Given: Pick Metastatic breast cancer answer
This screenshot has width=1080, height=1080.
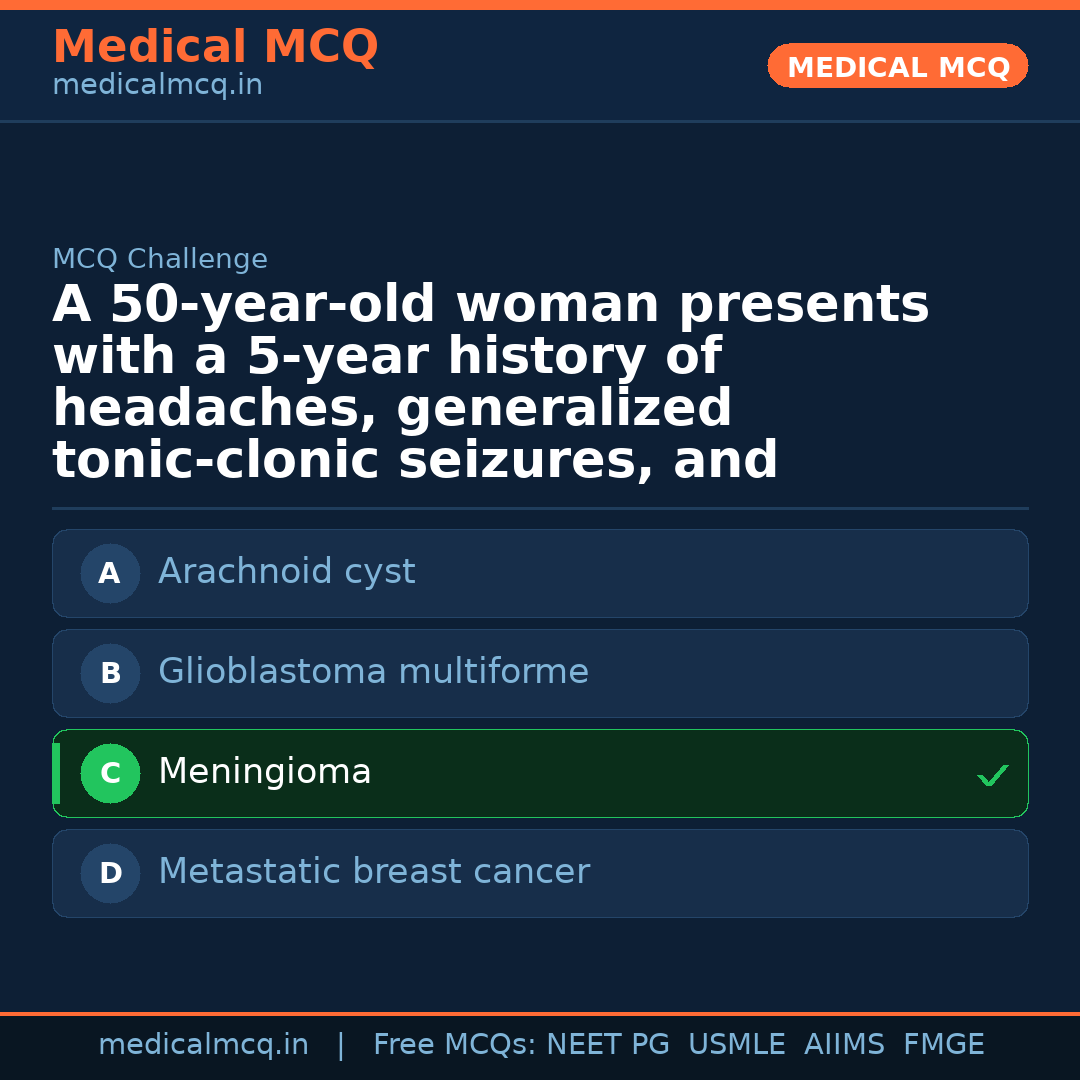Looking at the screenshot, I should (374, 872).
